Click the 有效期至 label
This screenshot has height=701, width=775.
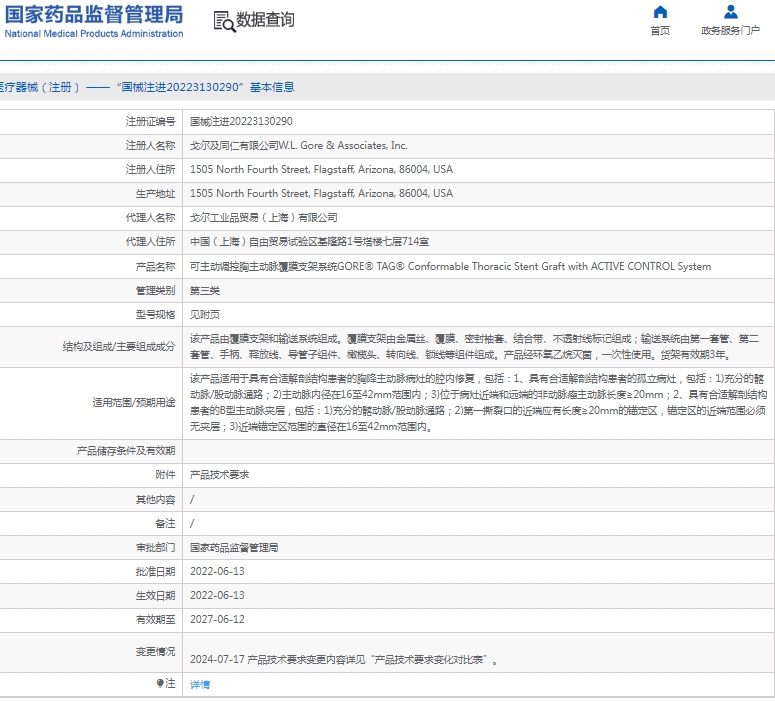click(x=155, y=619)
